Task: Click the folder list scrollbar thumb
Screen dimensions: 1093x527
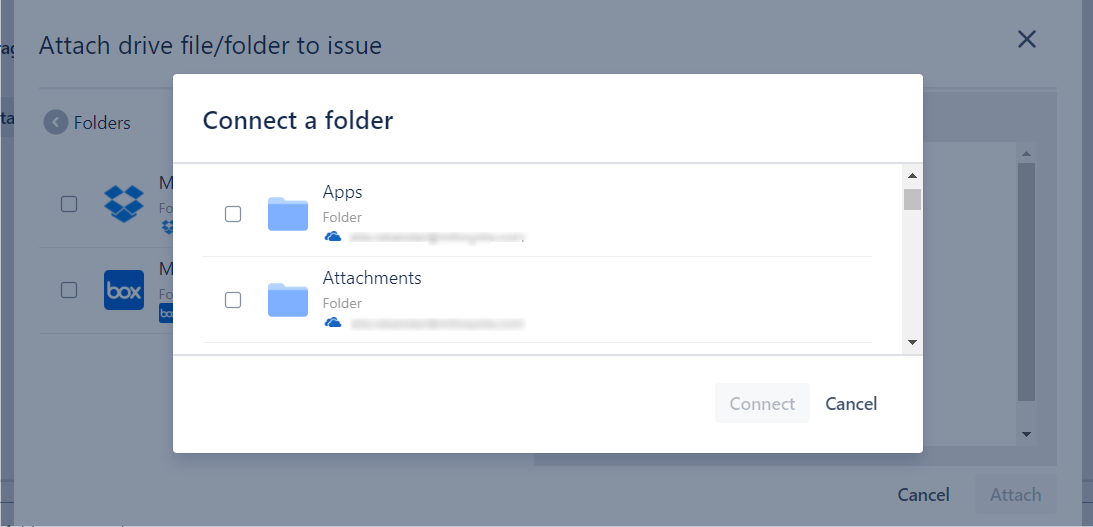Action: click(x=912, y=199)
